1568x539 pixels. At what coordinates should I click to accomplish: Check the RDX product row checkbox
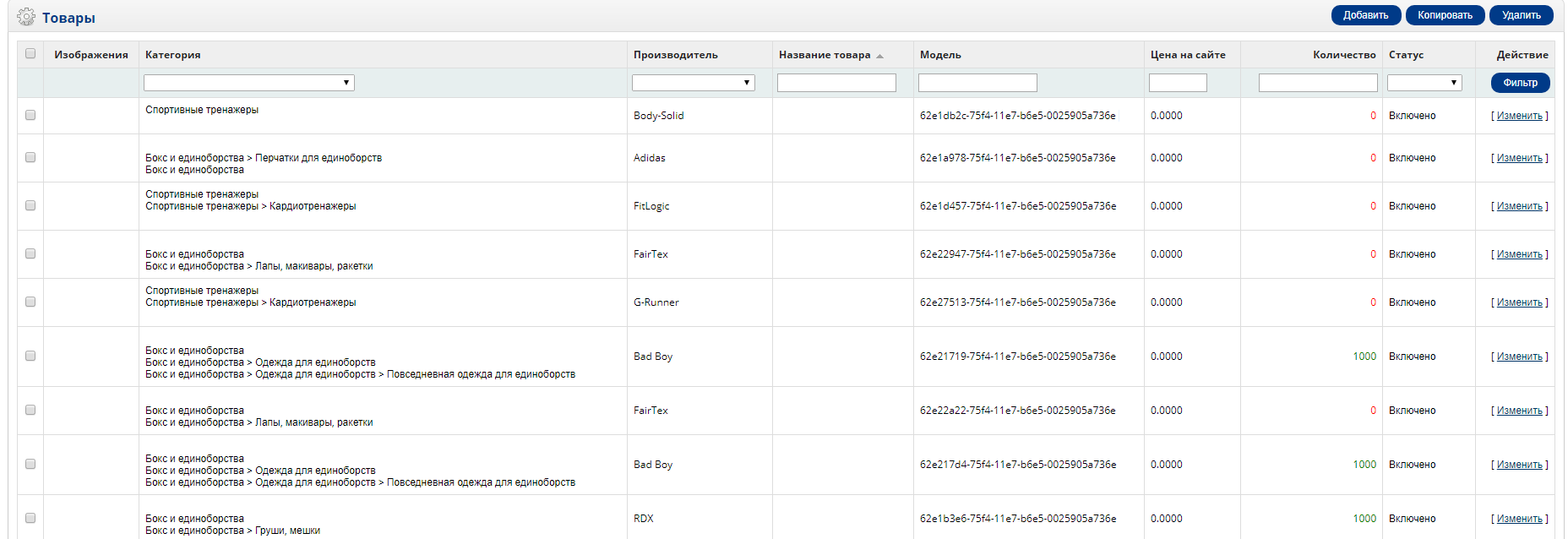pos(30,518)
